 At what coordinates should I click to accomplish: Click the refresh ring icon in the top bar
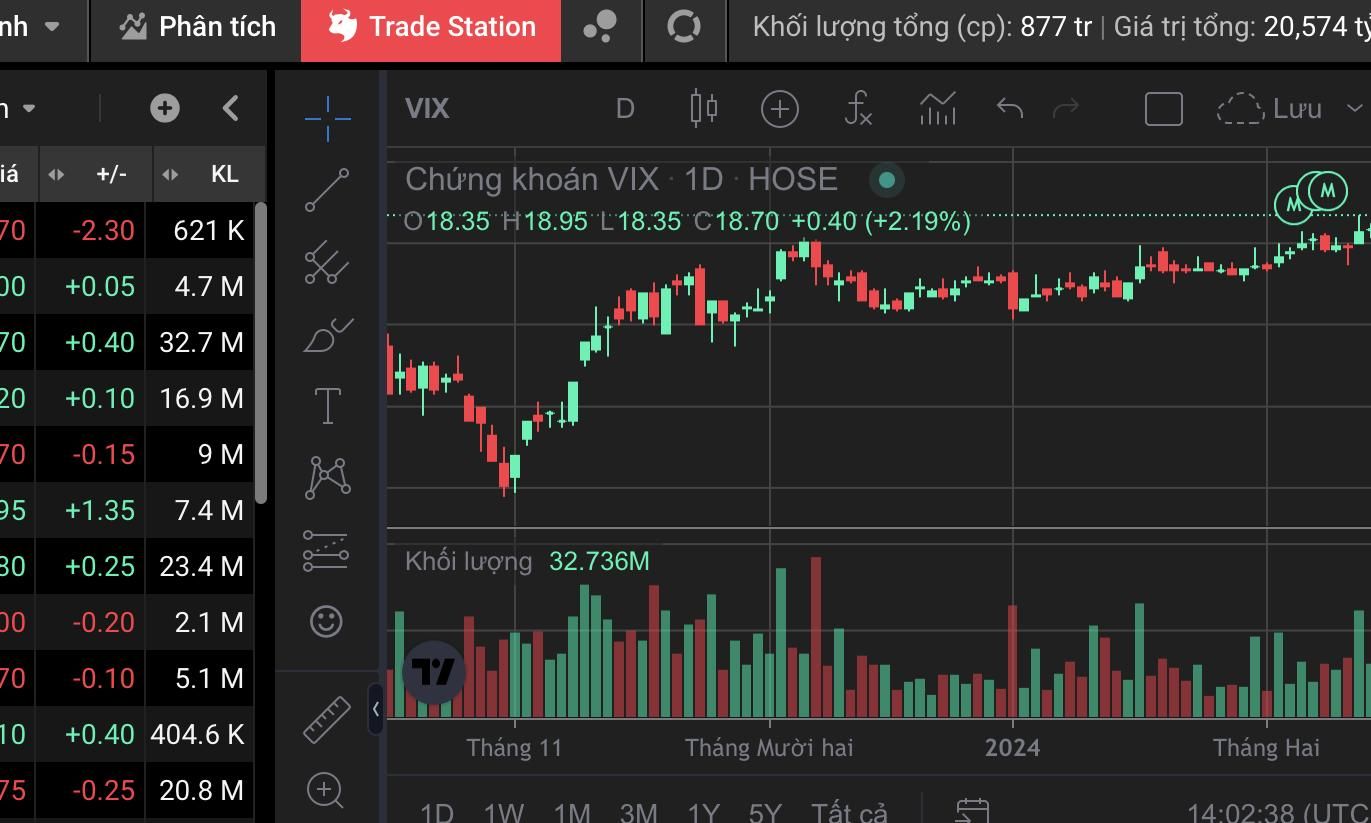[x=683, y=27]
